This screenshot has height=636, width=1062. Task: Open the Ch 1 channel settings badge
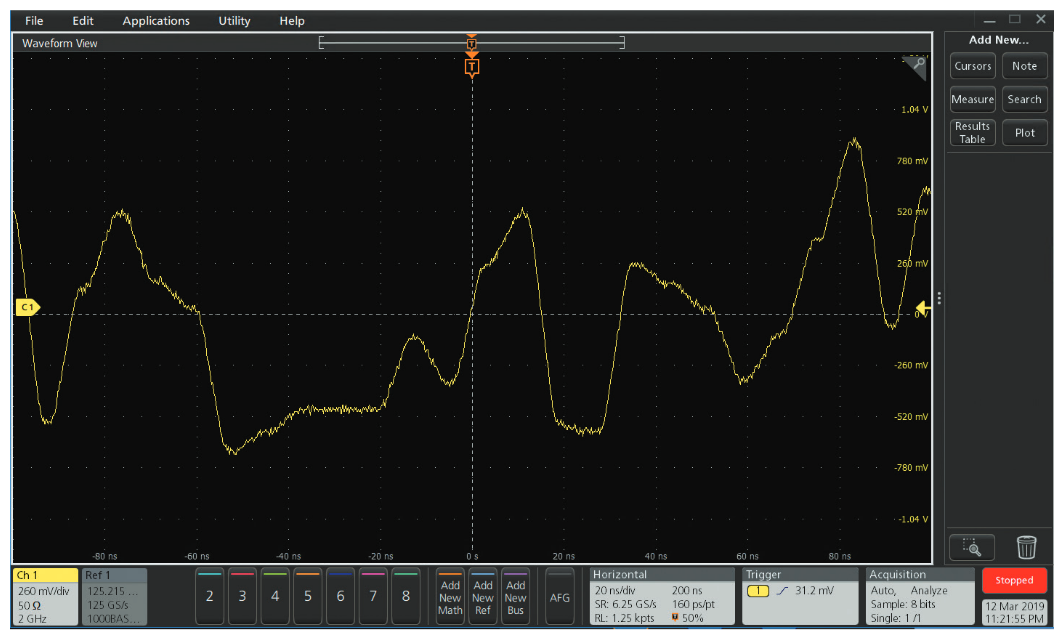coord(45,596)
